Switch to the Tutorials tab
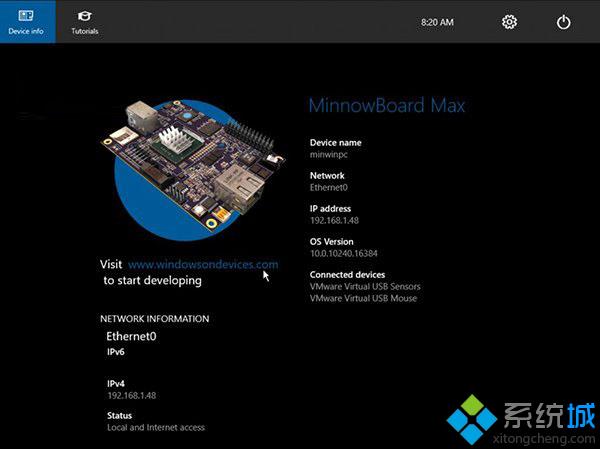The width and height of the screenshot is (600, 449). click(x=85, y=21)
